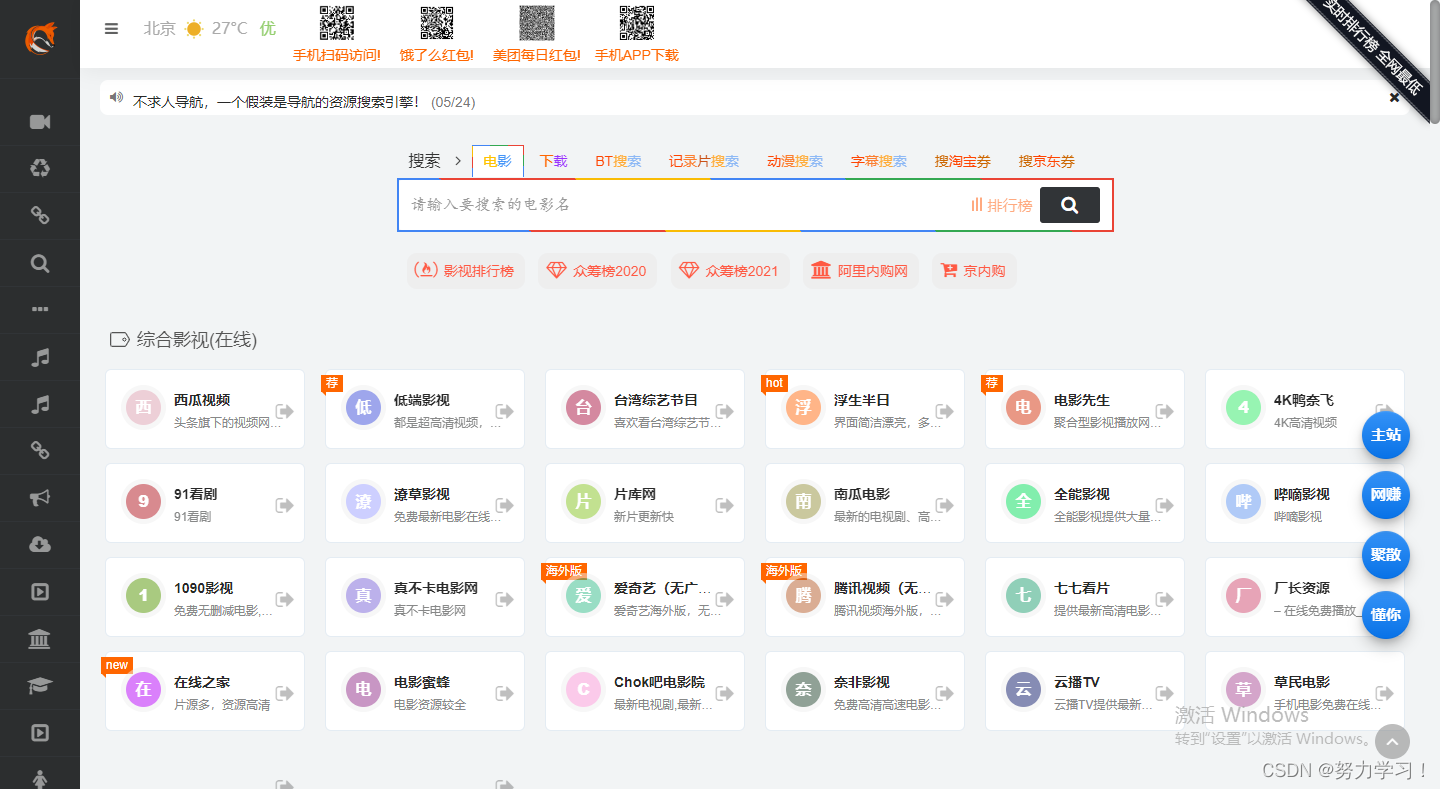Viewport: 1440px width, 789px height.
Task: Click the 饿了么红包 QR code
Action: 437,23
